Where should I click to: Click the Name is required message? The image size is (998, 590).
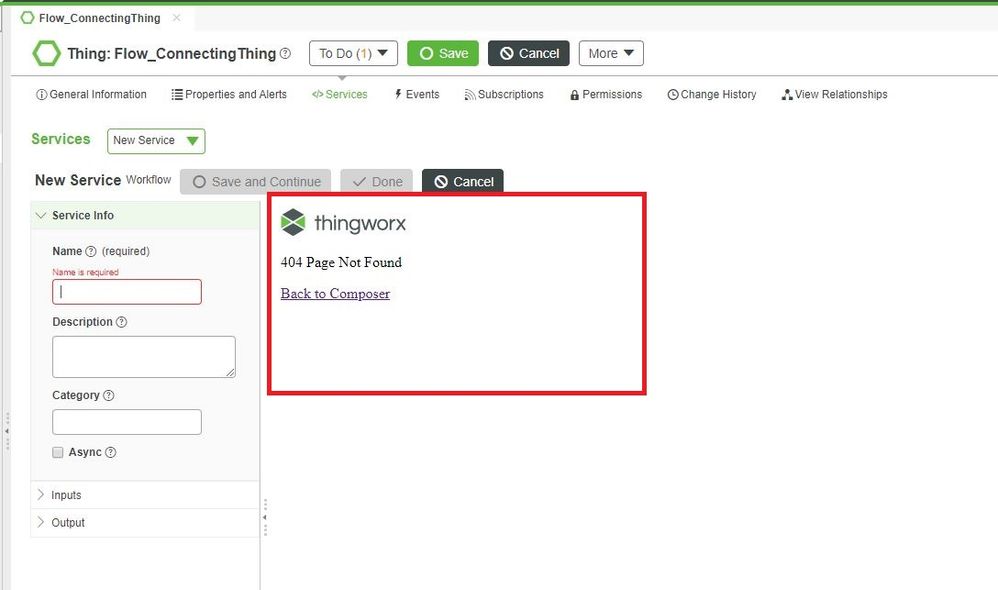pyautogui.click(x=85, y=272)
